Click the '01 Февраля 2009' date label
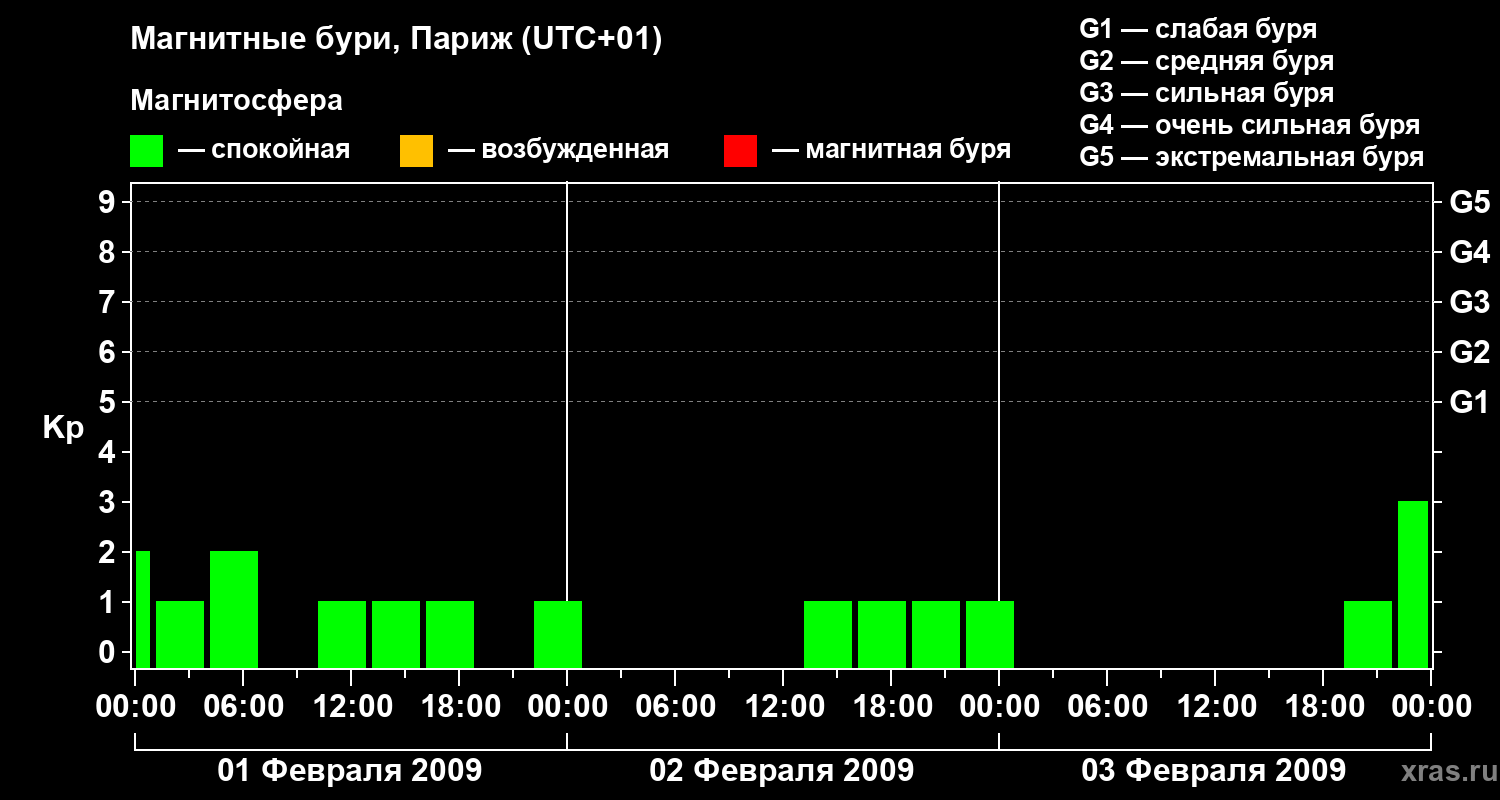This screenshot has width=1500, height=800. coord(350,771)
